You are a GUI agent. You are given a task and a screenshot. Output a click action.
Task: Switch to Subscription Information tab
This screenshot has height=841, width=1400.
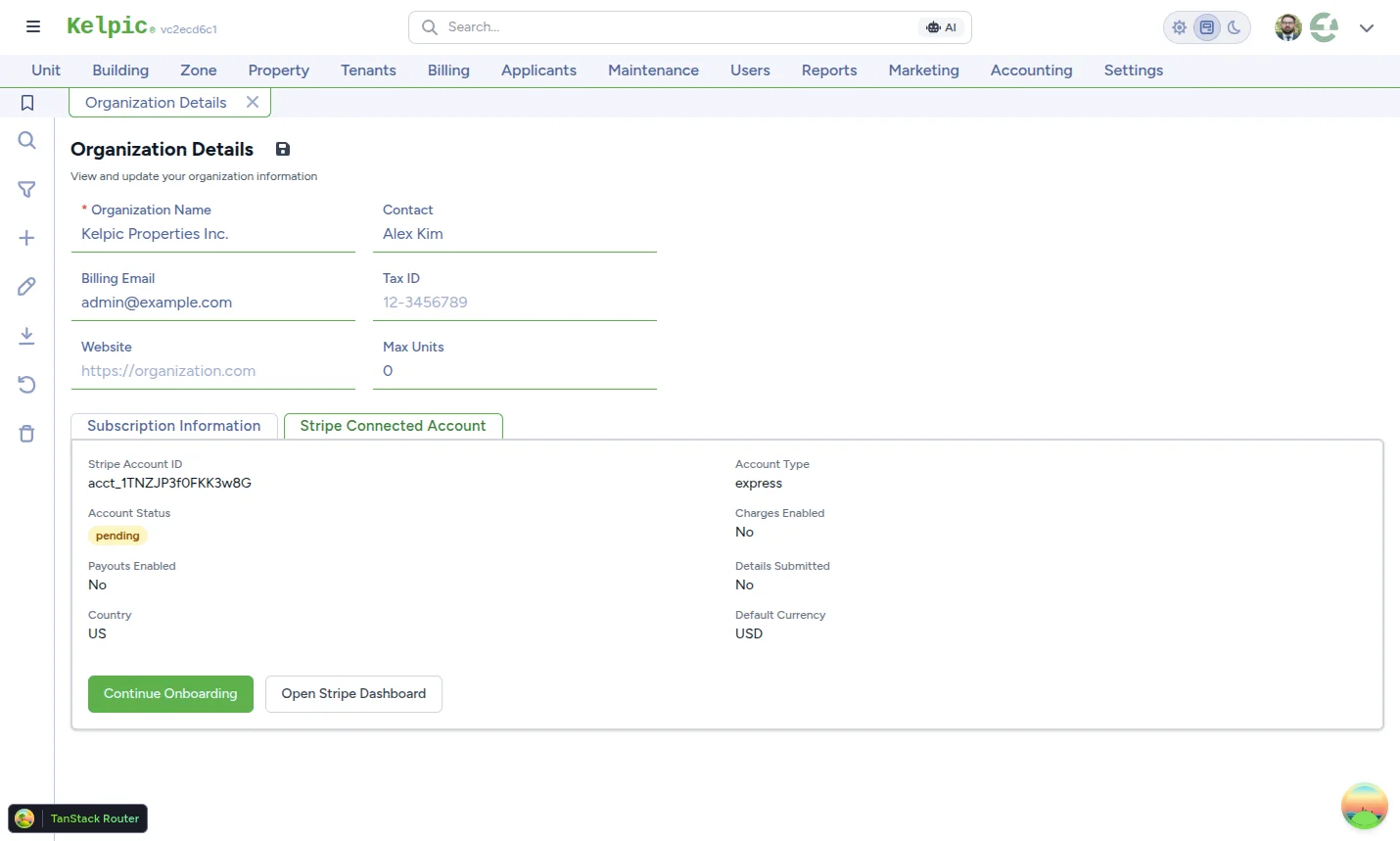(x=174, y=426)
